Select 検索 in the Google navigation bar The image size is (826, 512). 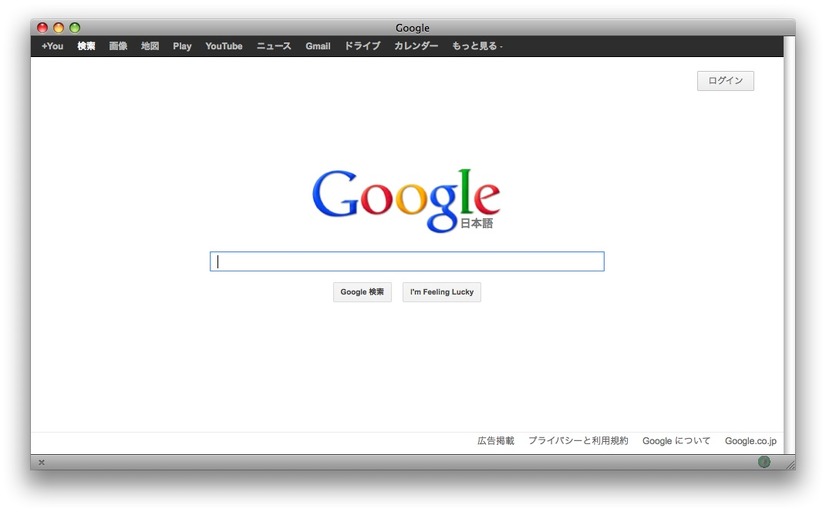pyautogui.click(x=86, y=46)
